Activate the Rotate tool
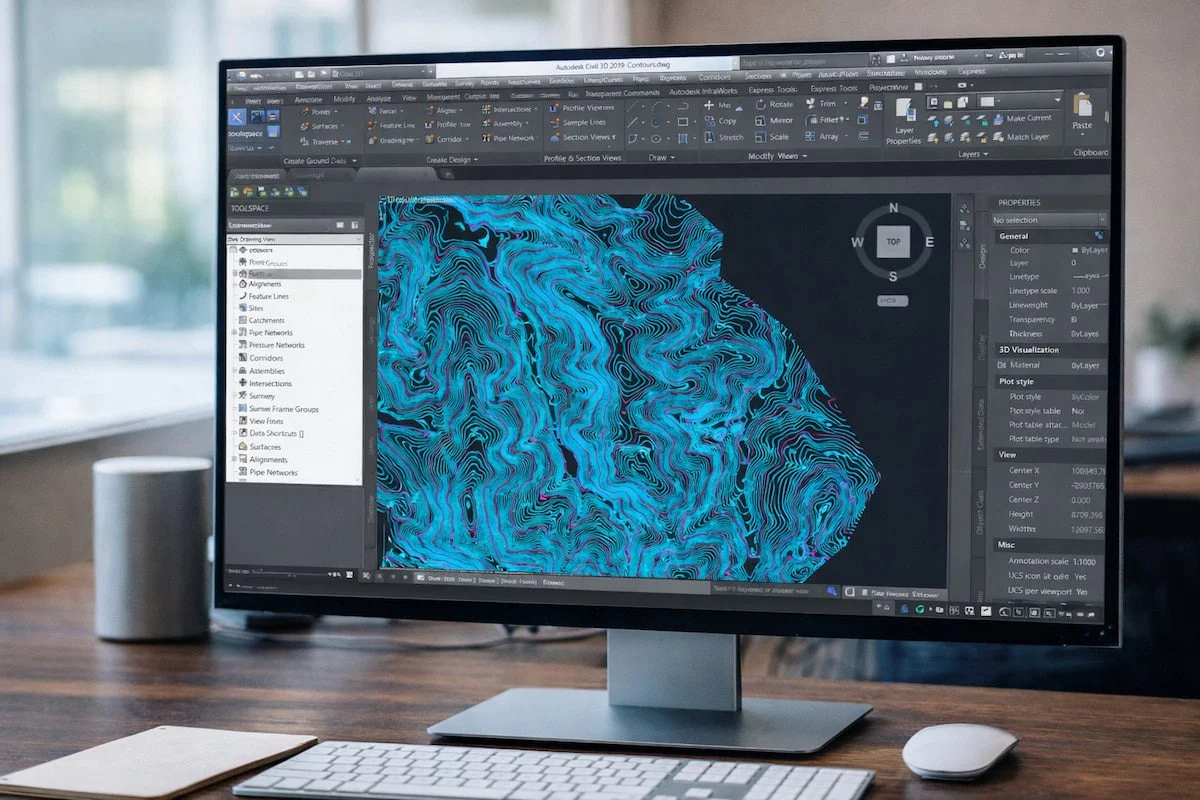1200x800 pixels. [775, 104]
